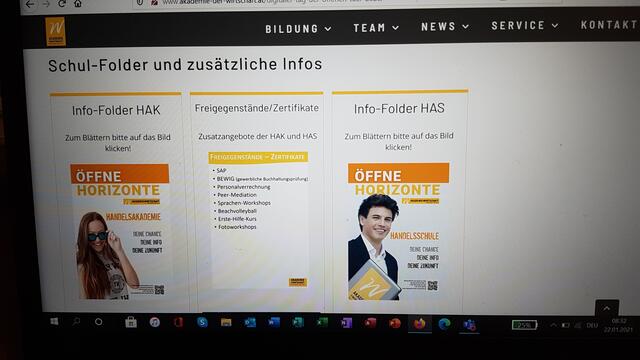Open the KONTAKT menu item

point(610,24)
